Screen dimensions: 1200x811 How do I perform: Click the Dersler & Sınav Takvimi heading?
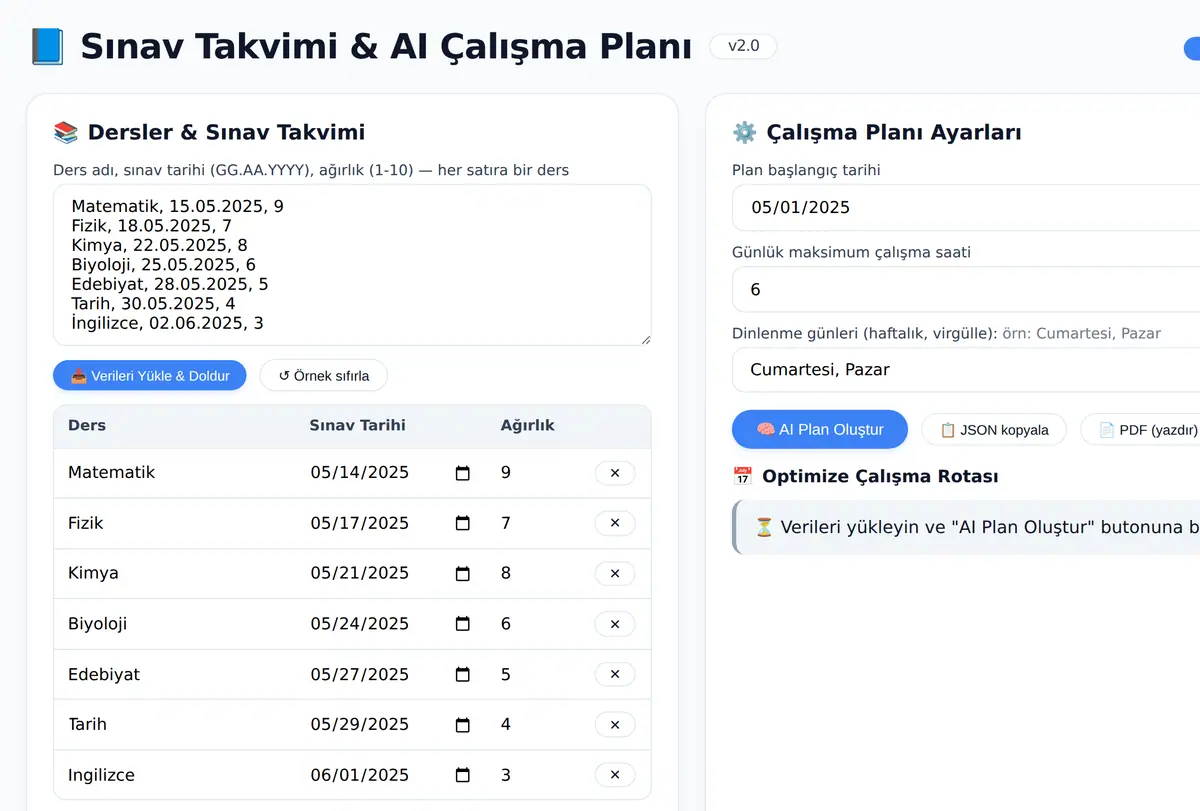point(226,132)
